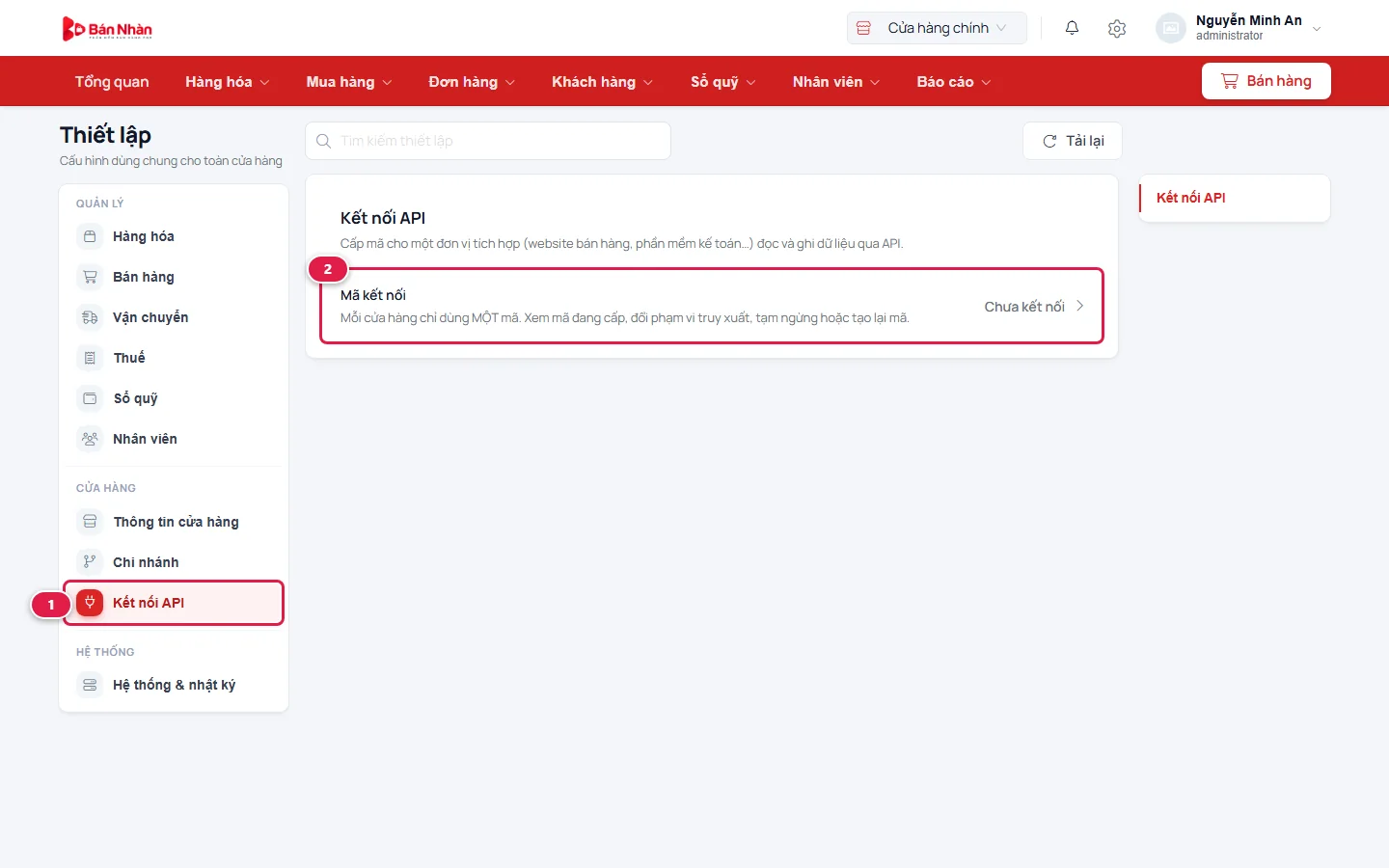
Task: Click the Chưa kết nối status text
Action: tap(1024, 307)
